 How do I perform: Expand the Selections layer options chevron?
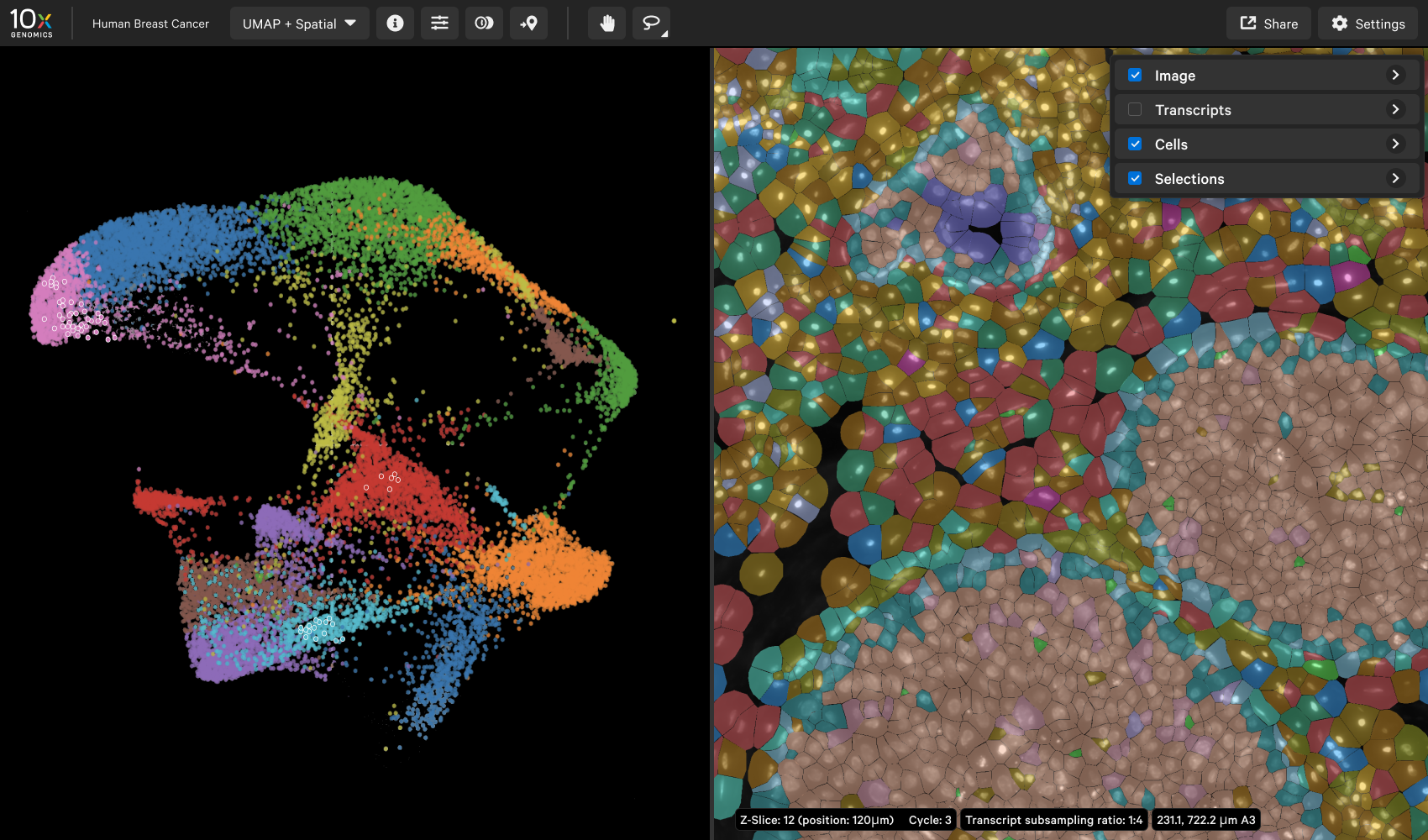pos(1395,179)
